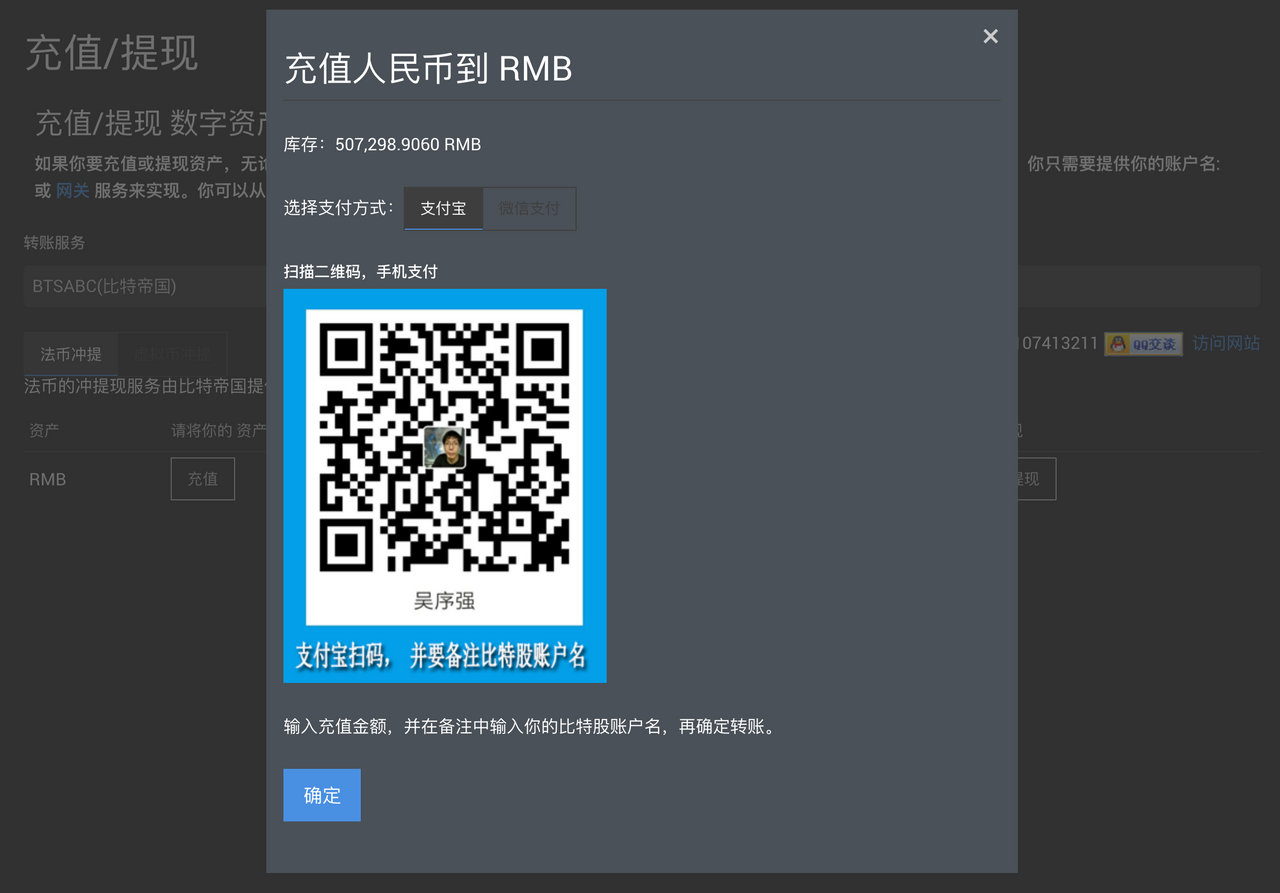
Task: Open the 网关 link in background text
Action: (x=73, y=190)
